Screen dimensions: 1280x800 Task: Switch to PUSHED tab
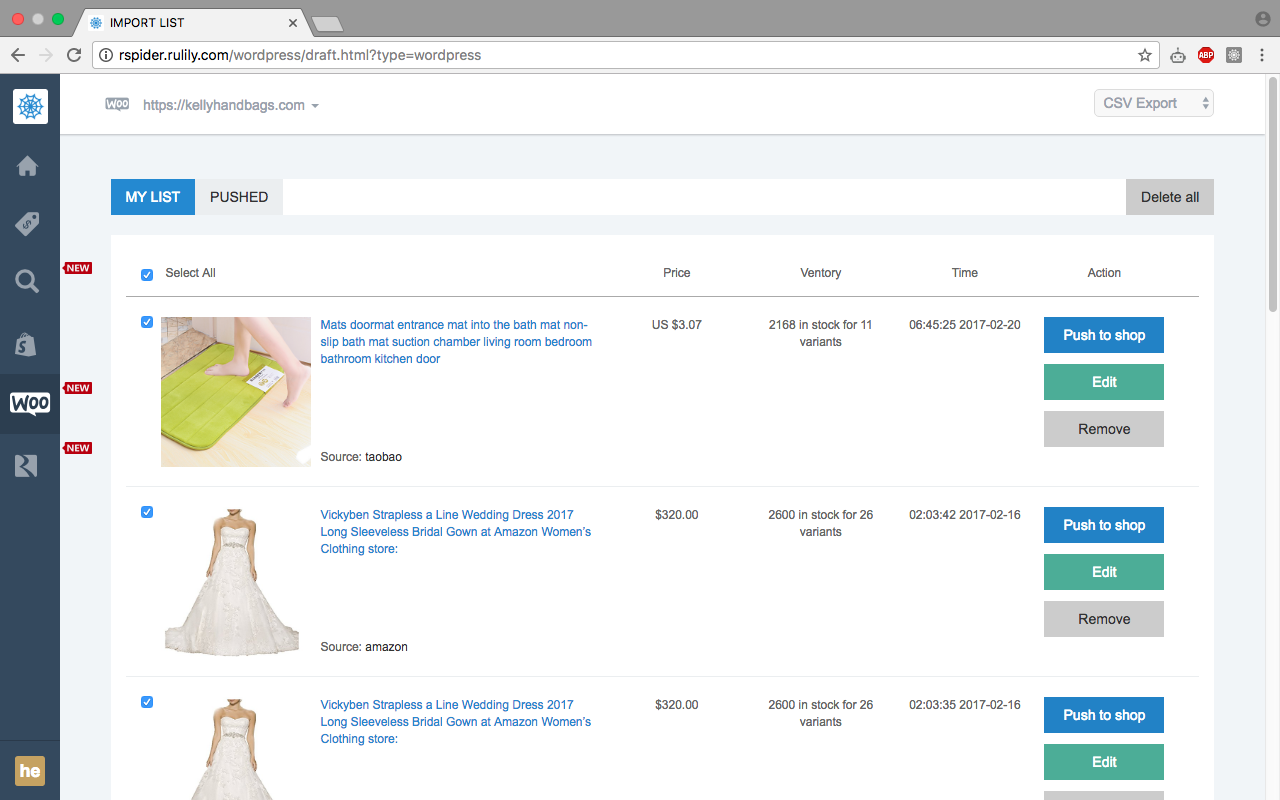[239, 197]
